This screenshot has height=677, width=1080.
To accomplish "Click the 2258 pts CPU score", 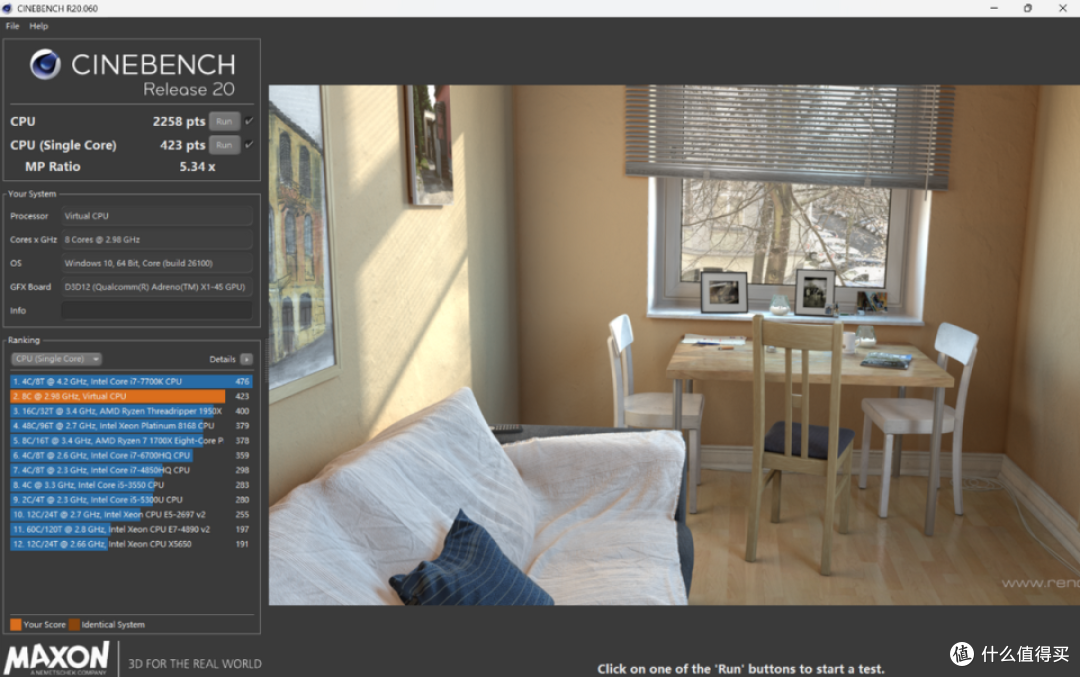I will point(178,121).
